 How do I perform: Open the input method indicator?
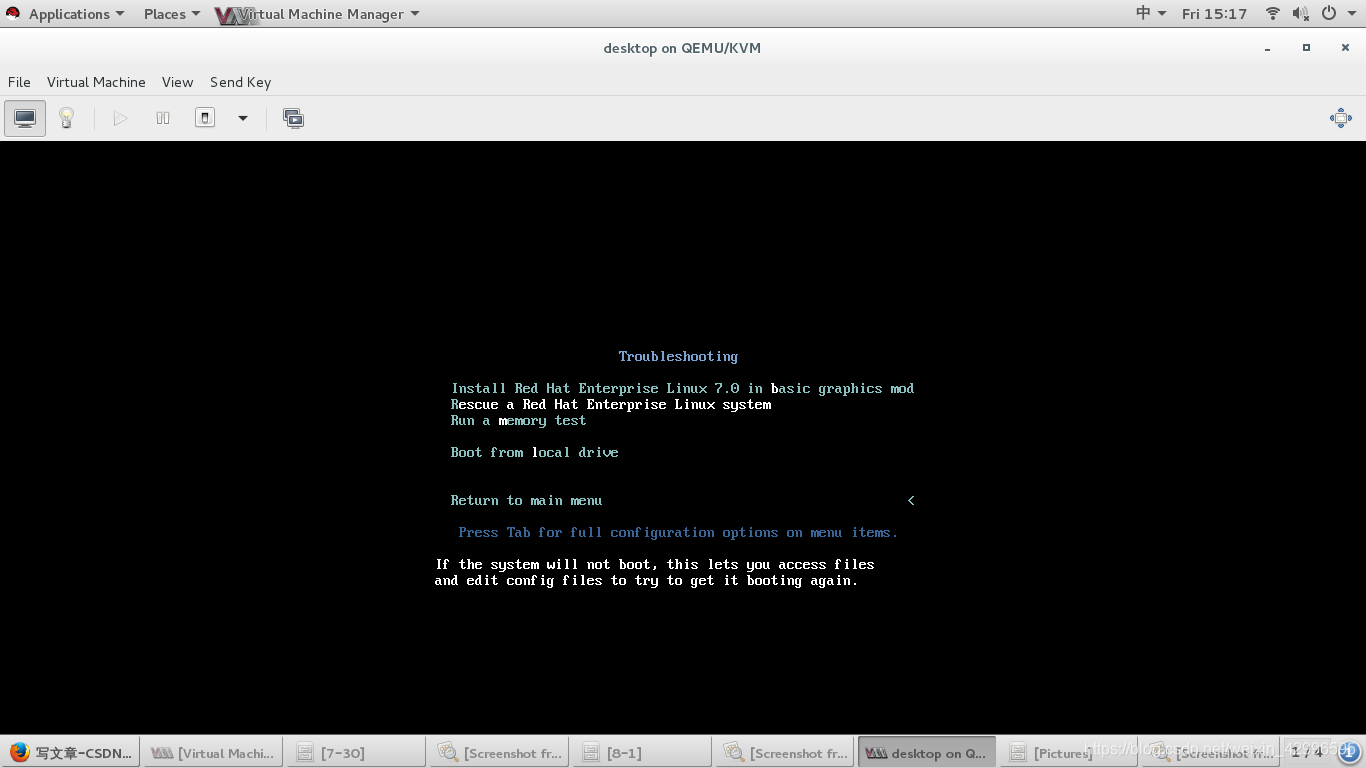(1151, 14)
